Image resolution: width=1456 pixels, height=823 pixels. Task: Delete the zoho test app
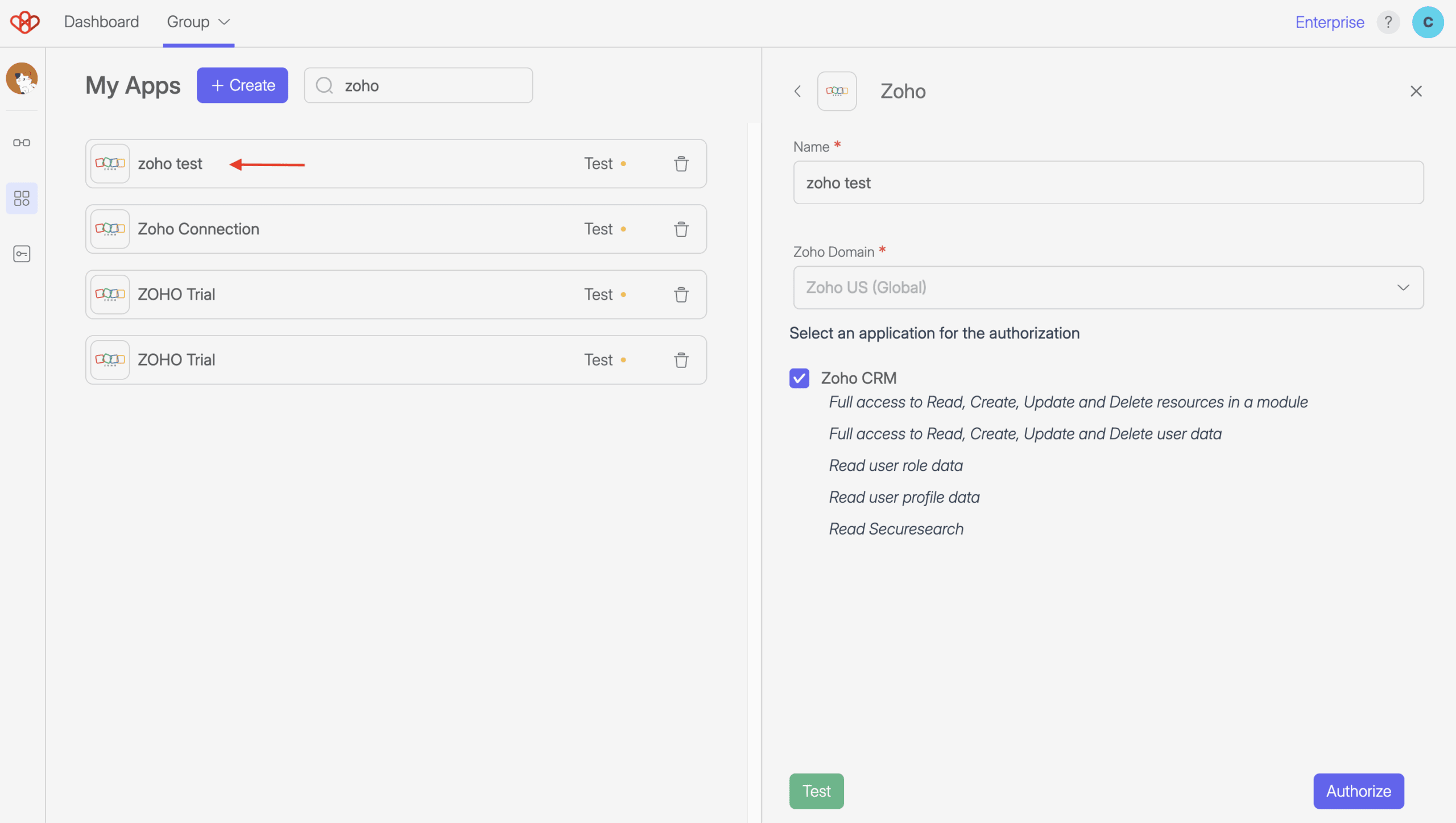pyautogui.click(x=681, y=164)
